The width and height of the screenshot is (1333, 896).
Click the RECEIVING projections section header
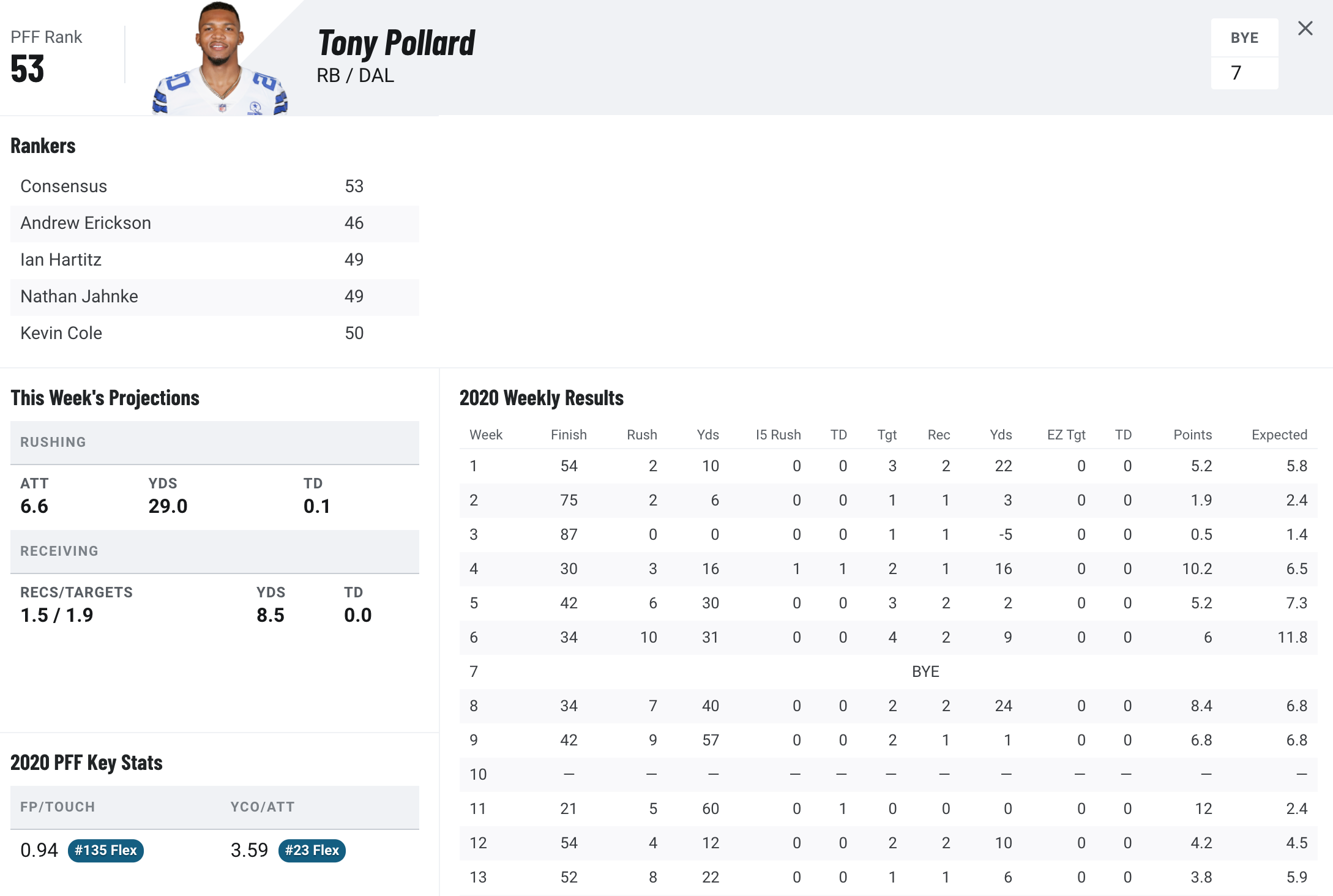pyautogui.click(x=215, y=551)
